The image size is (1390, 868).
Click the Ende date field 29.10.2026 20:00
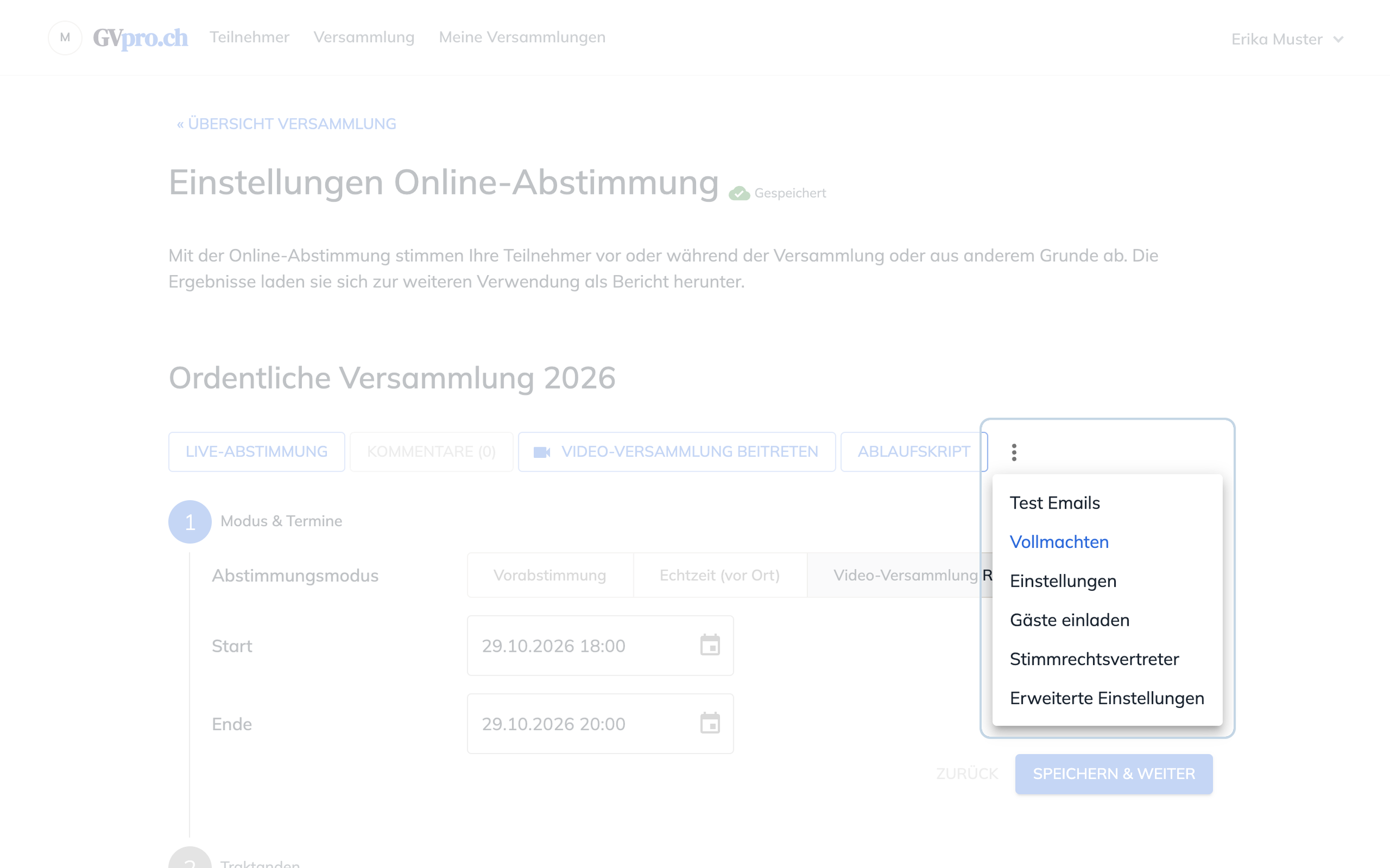(x=600, y=724)
